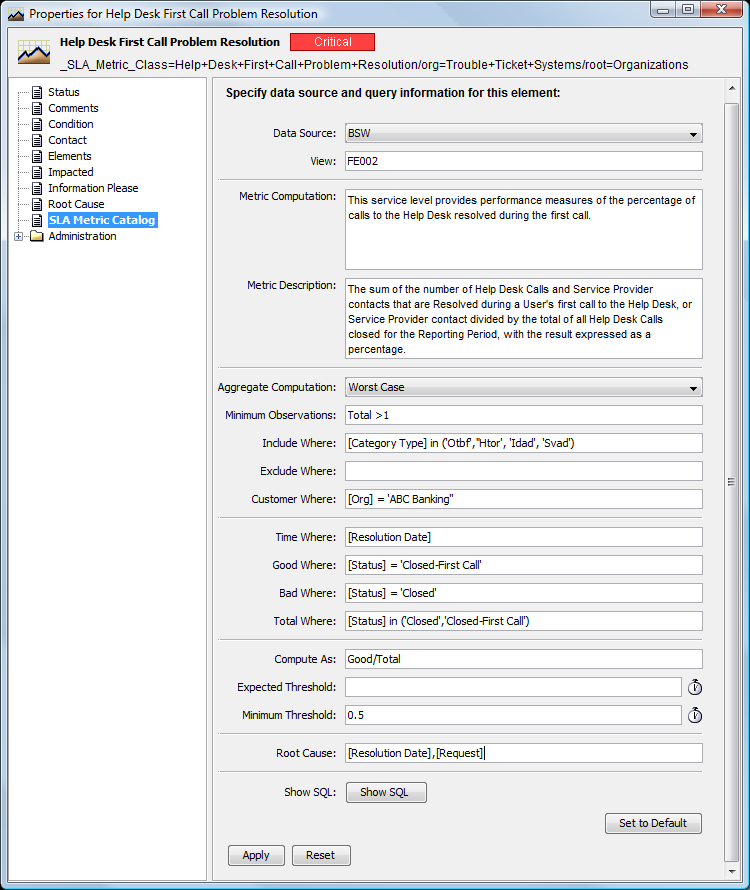750x890 pixels.
Task: Select Elements in the tree
Action: 70,156
